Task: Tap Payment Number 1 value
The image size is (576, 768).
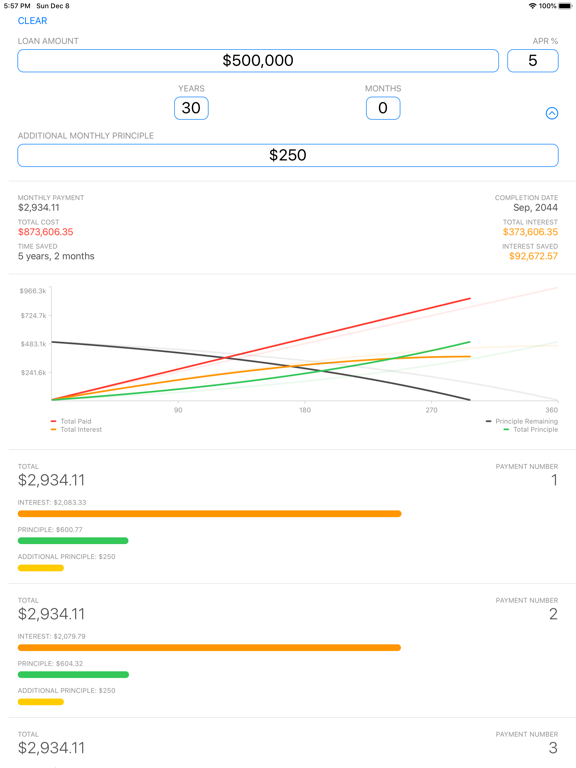Action: tap(554, 480)
